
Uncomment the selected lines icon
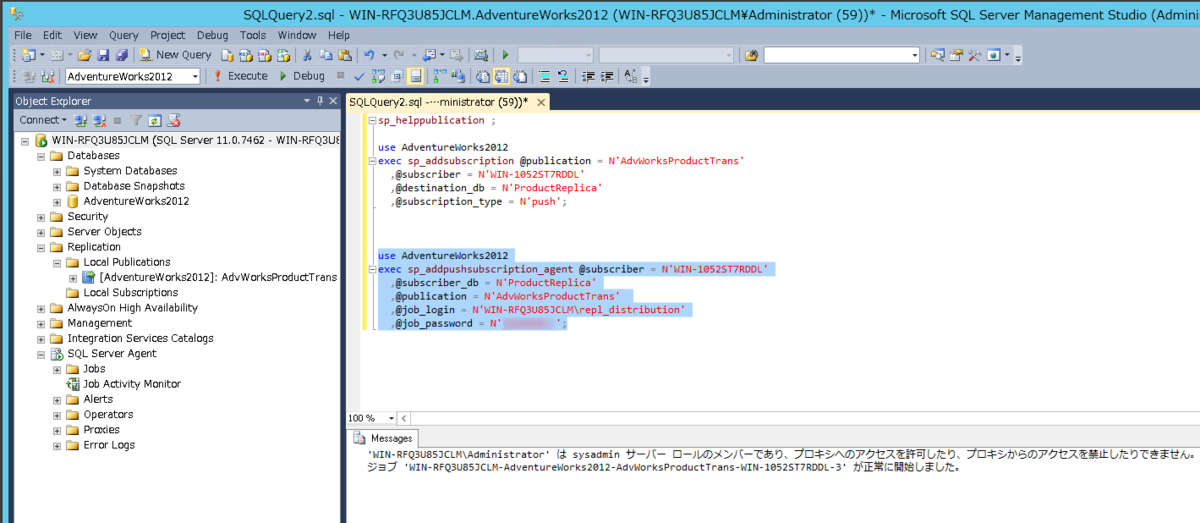point(563,76)
